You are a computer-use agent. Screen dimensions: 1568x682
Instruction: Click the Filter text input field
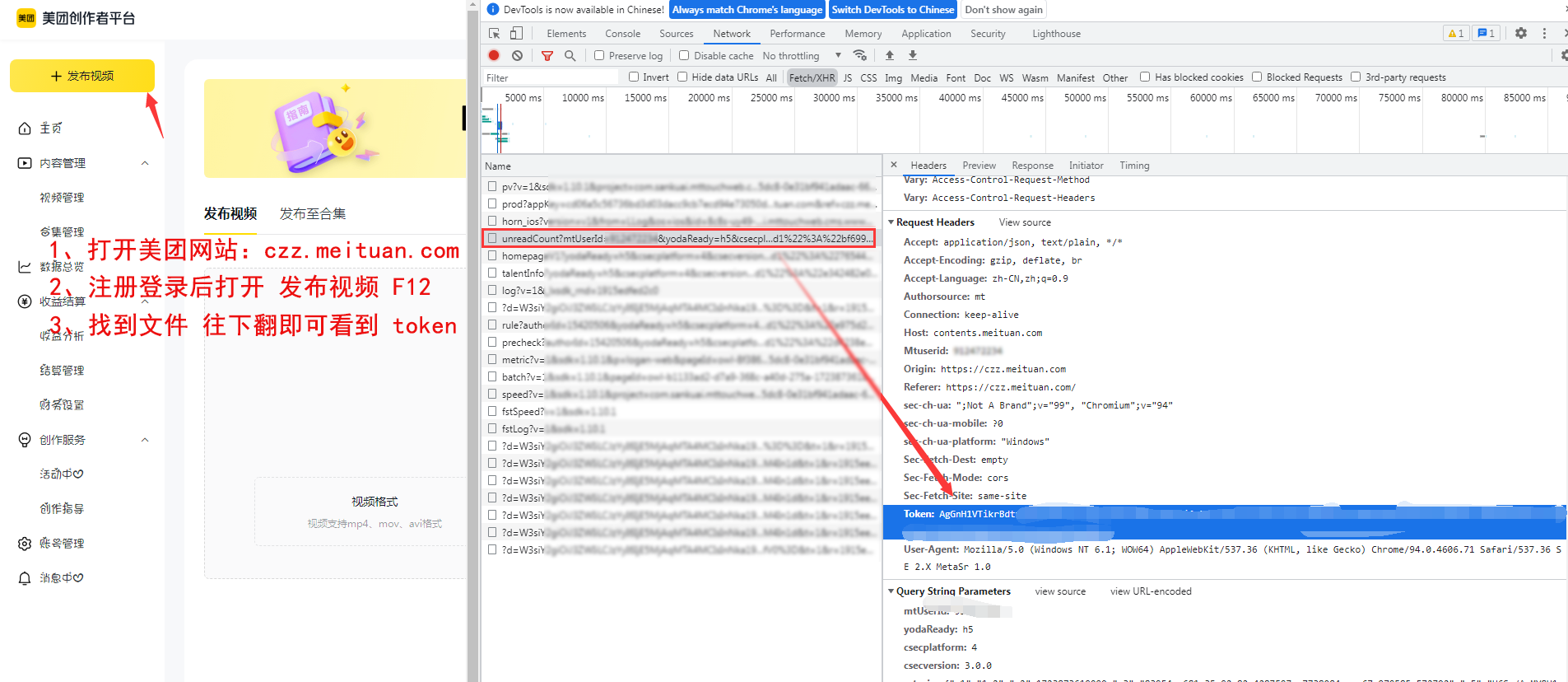(x=550, y=77)
